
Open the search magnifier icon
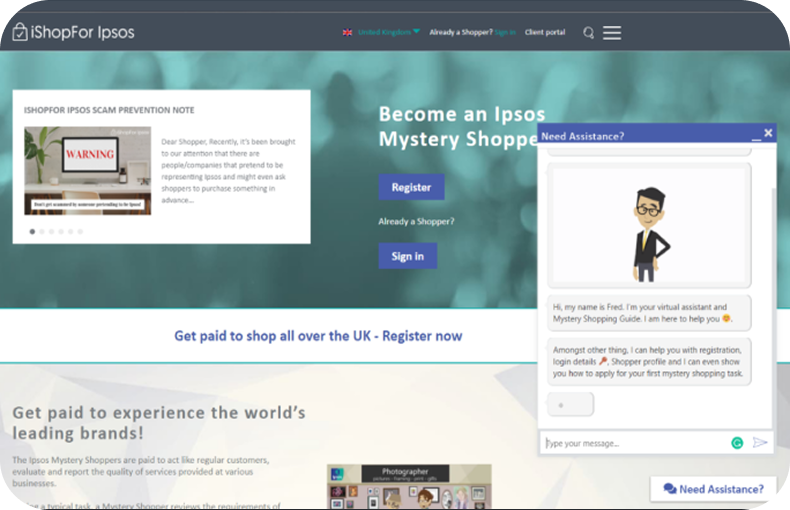[588, 33]
